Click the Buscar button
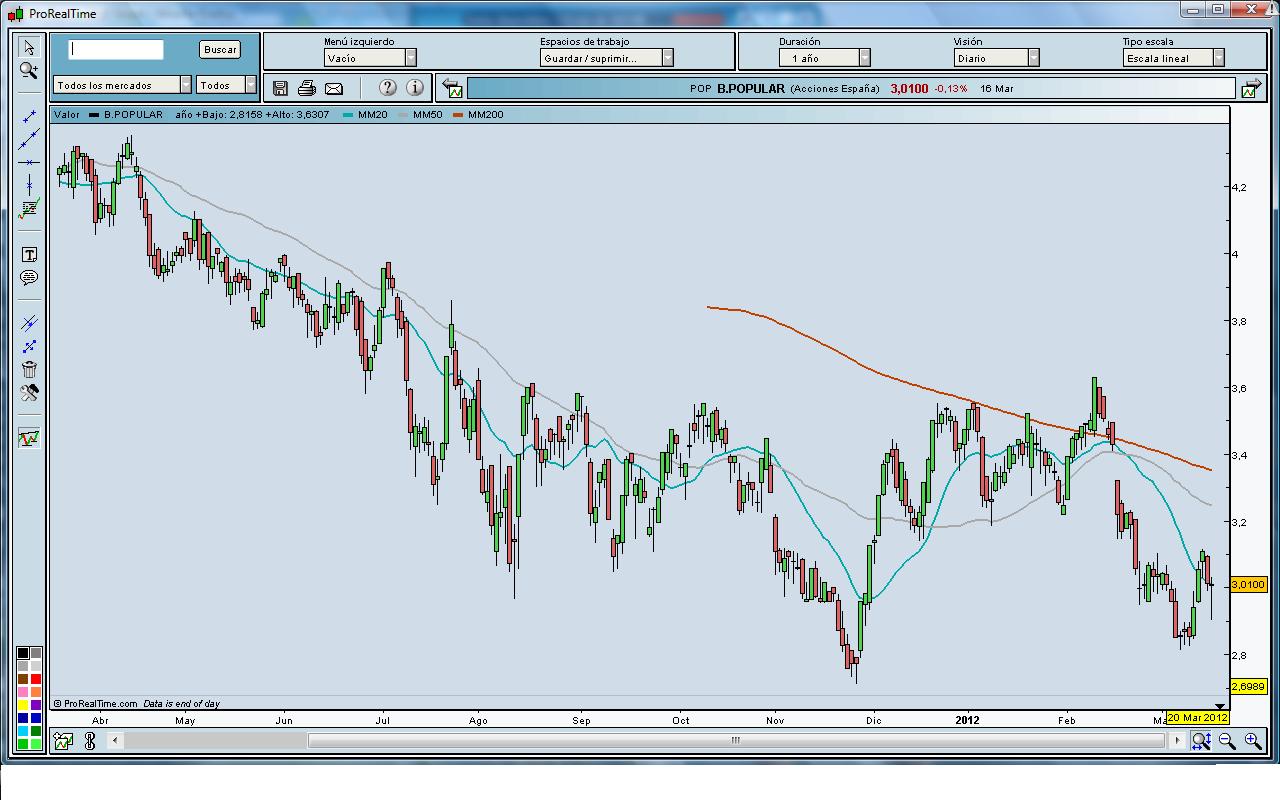Viewport: 1280px width, 800px height. [x=220, y=49]
